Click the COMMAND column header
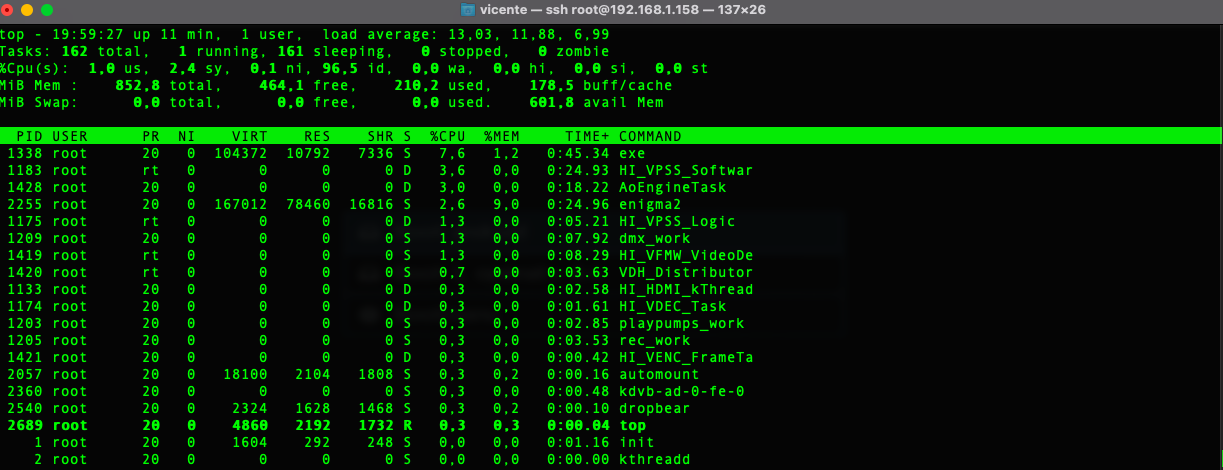This screenshot has height=470, width=1223. point(650,137)
